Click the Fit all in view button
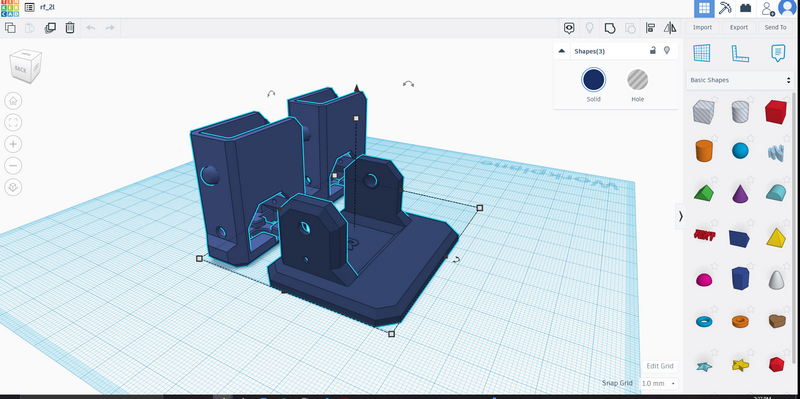This screenshot has height=399, width=800. coord(13,122)
